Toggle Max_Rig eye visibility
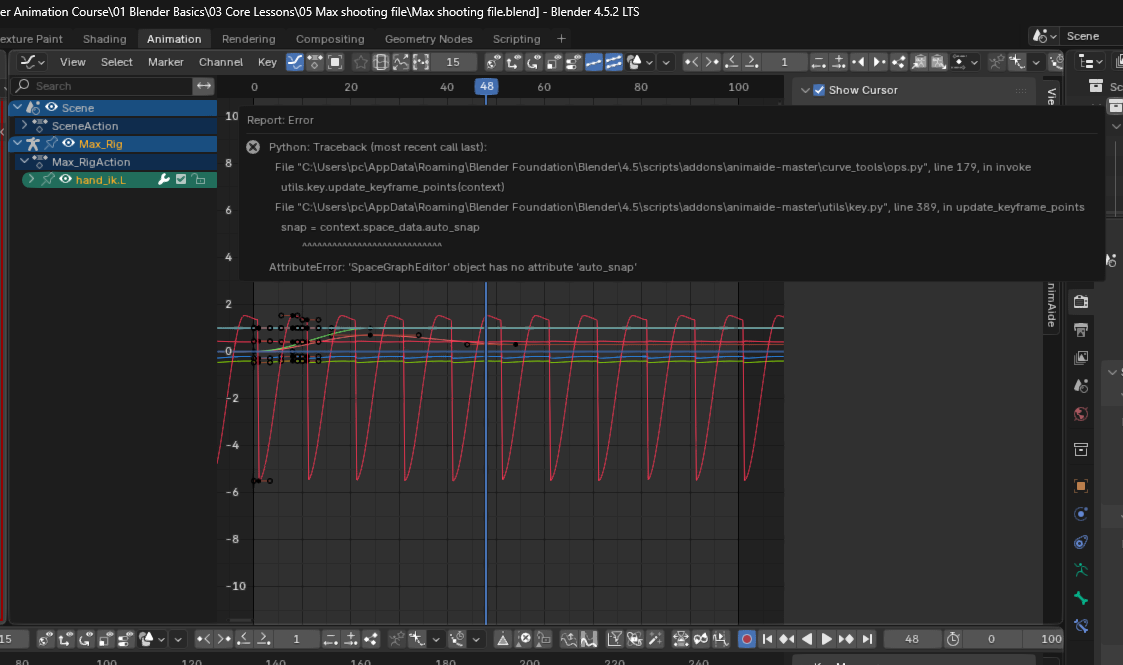The width and height of the screenshot is (1123, 665). coord(69,143)
